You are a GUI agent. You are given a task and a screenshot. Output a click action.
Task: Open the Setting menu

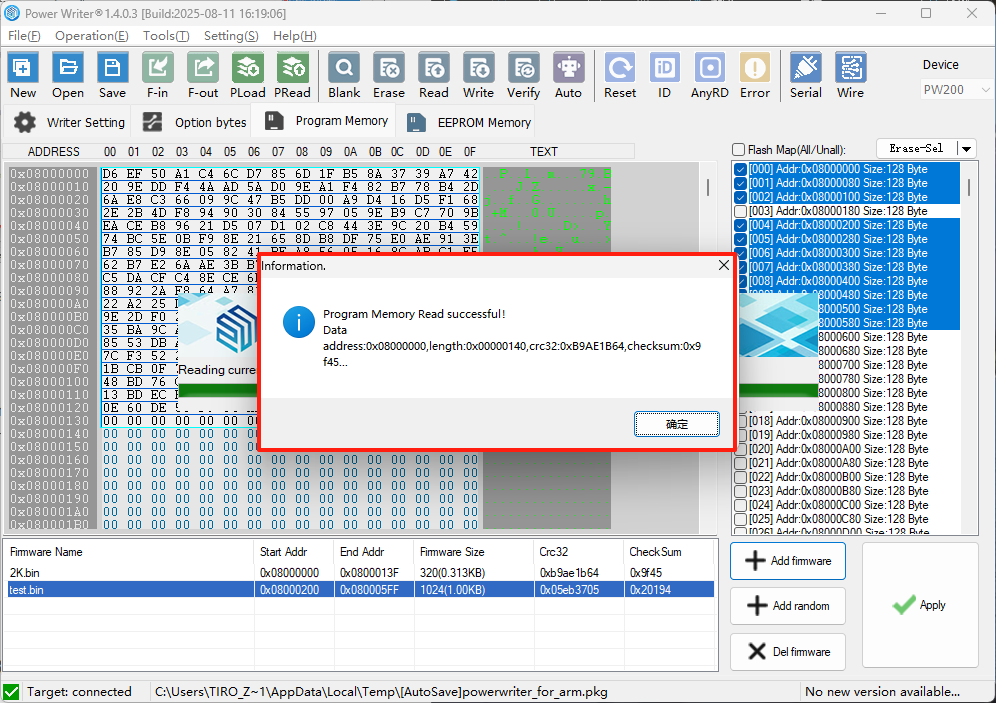point(231,36)
